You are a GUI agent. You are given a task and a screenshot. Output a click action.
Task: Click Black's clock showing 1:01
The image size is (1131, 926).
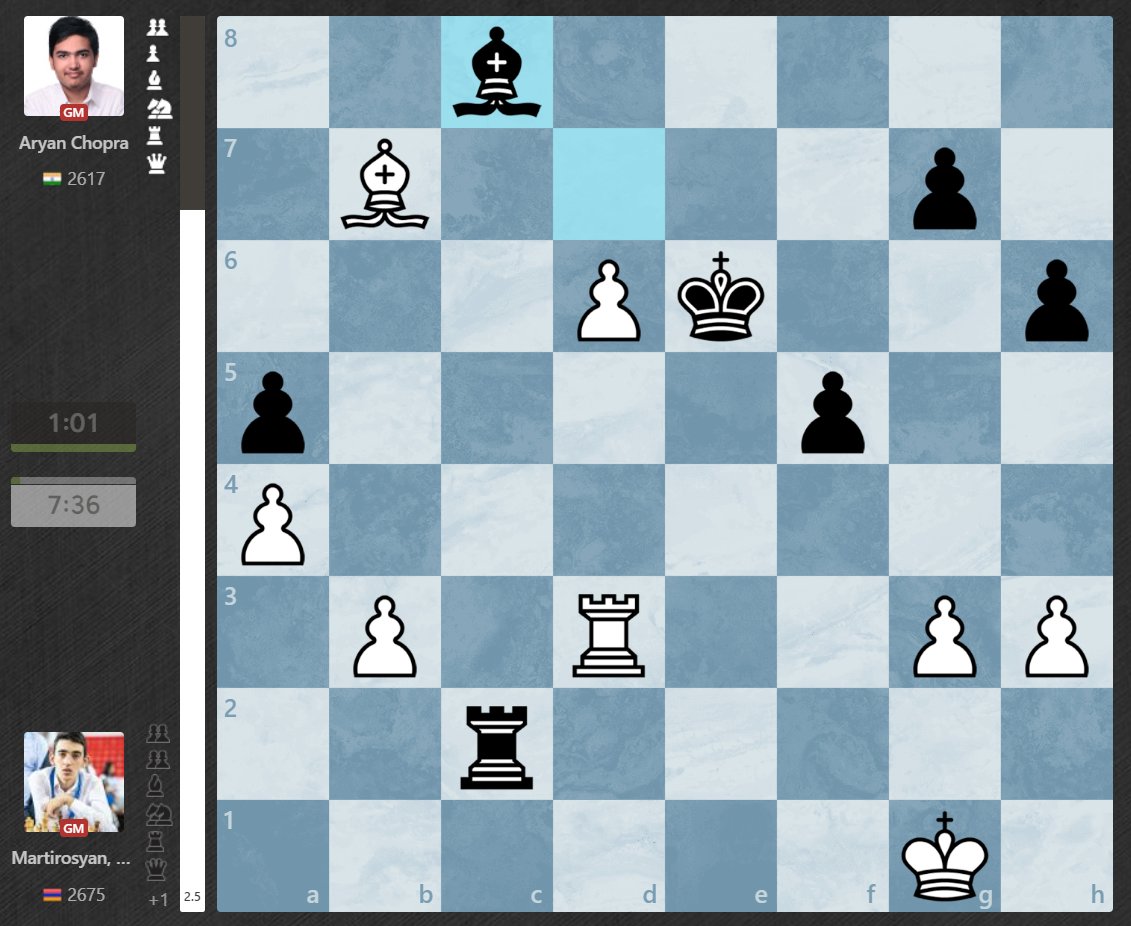tap(72, 423)
